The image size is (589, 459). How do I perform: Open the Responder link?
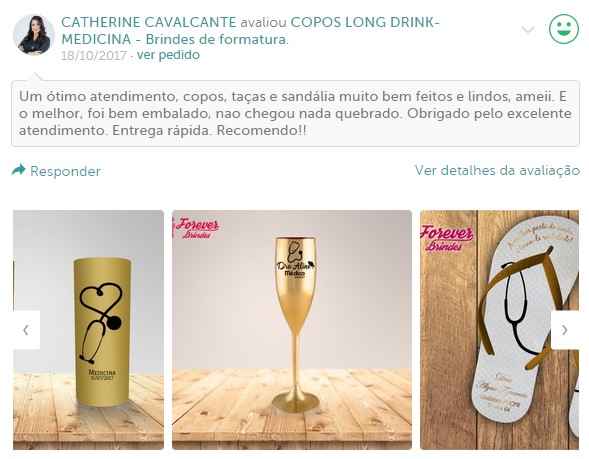[x=65, y=171]
